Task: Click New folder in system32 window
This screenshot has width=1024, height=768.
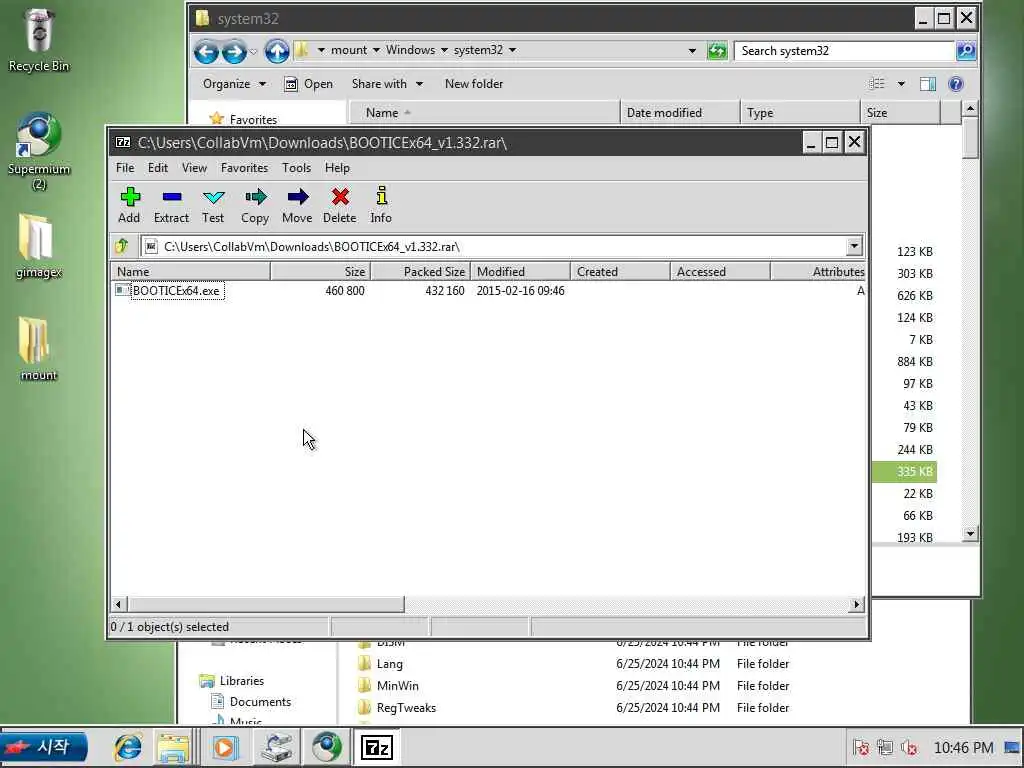Action: [473, 84]
